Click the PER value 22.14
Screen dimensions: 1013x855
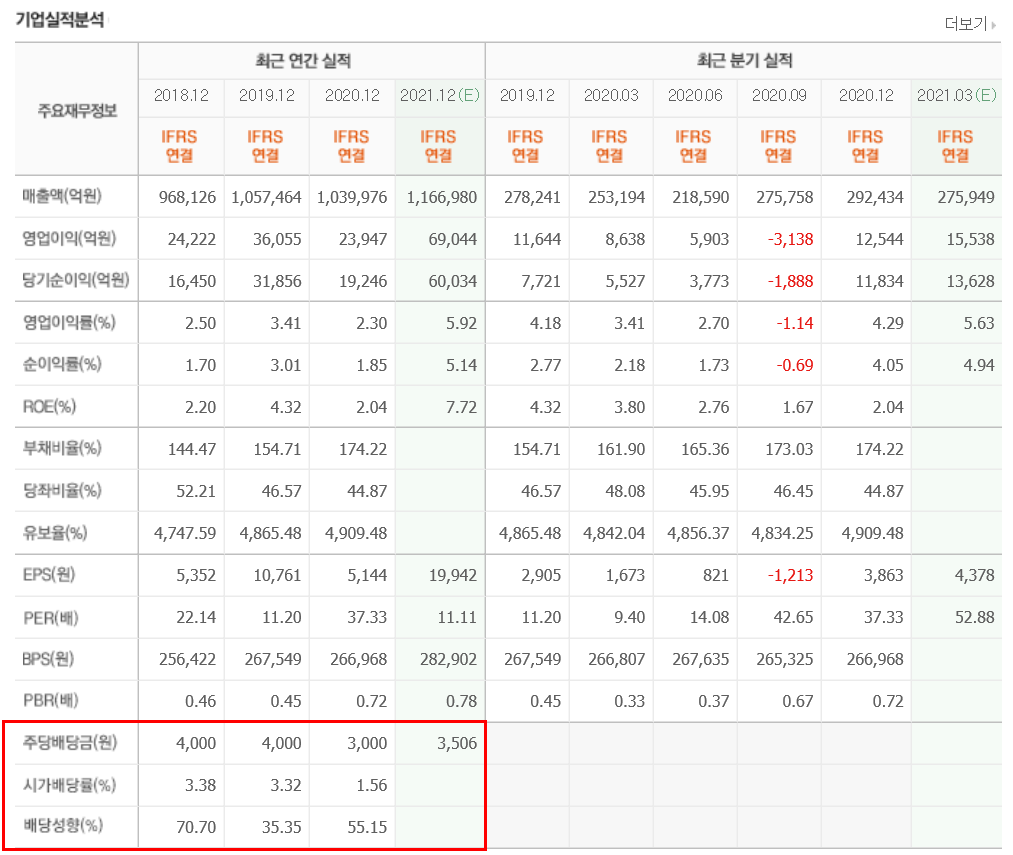click(196, 617)
